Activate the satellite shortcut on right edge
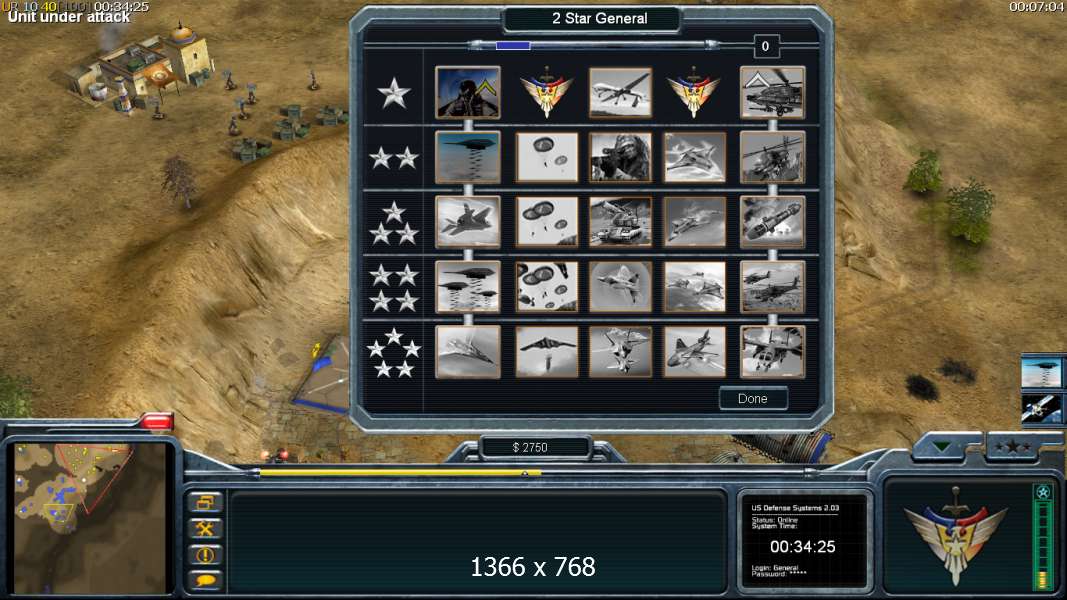Screen dimensions: 1067x600 tap(1041, 409)
